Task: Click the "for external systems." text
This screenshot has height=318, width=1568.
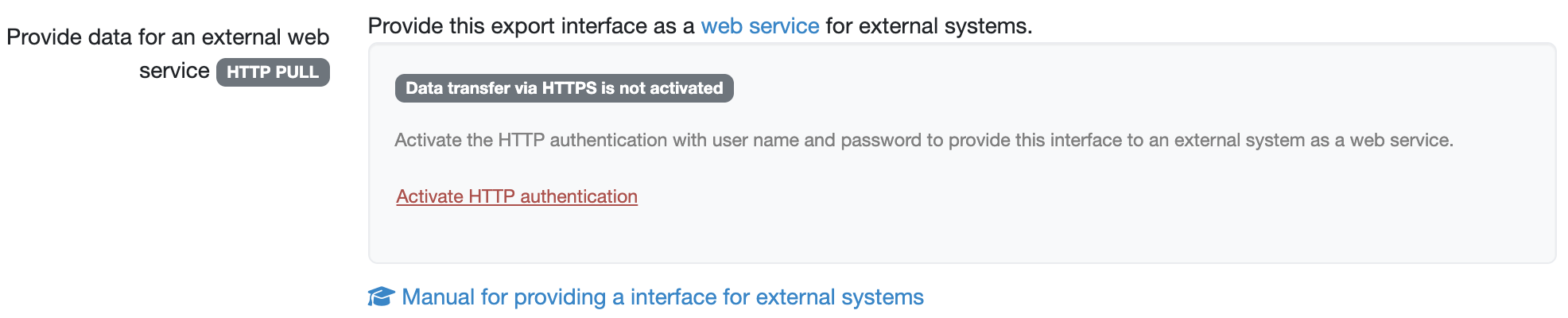Action: [929, 26]
